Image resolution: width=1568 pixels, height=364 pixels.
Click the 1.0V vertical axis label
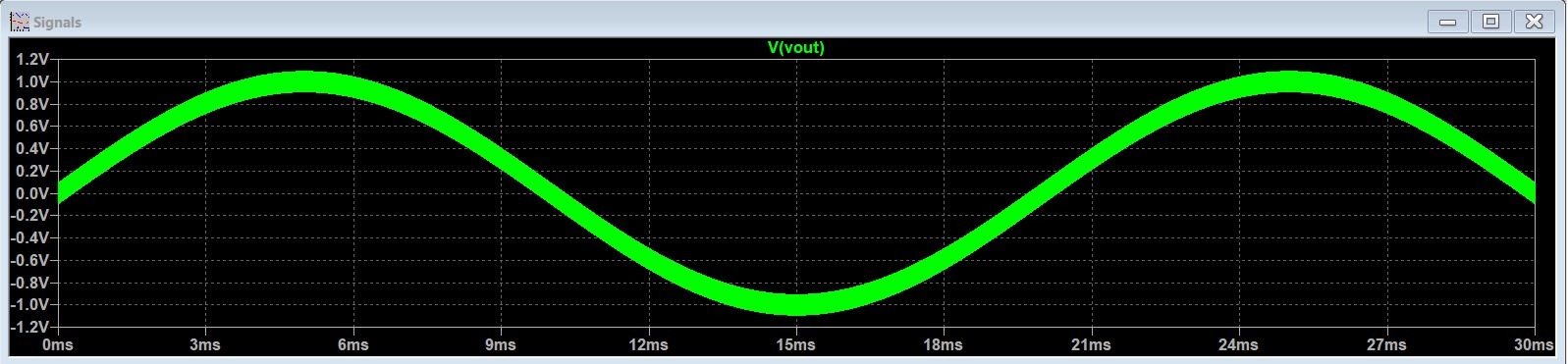click(x=32, y=81)
